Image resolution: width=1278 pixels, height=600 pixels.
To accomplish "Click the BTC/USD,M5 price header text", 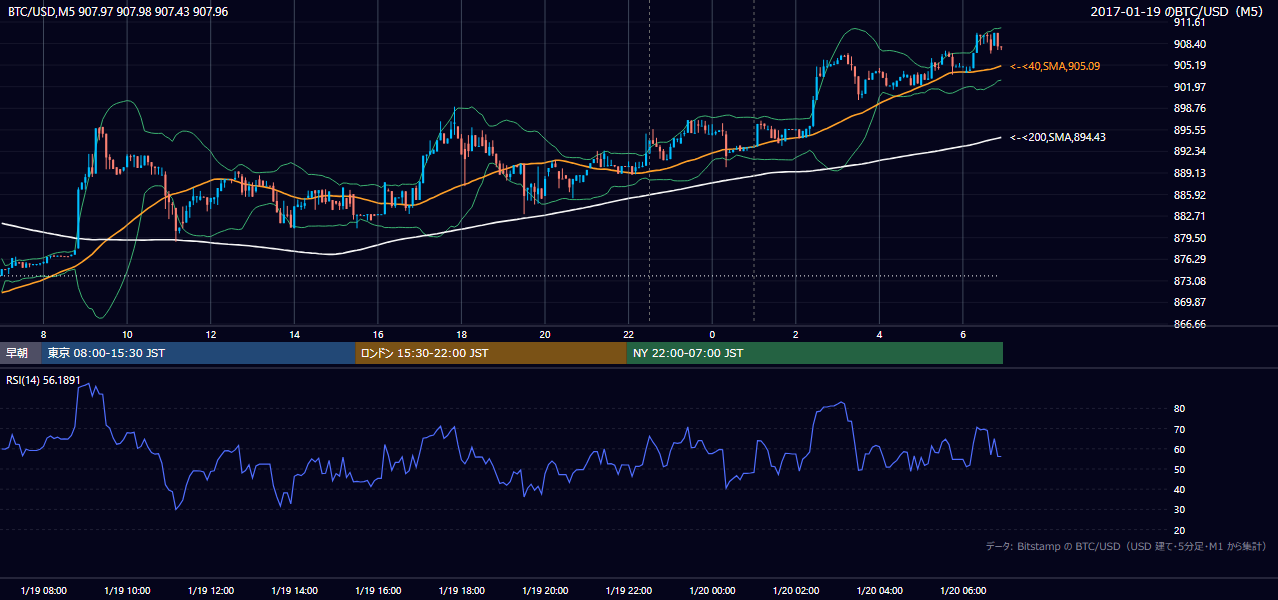I will (118, 11).
